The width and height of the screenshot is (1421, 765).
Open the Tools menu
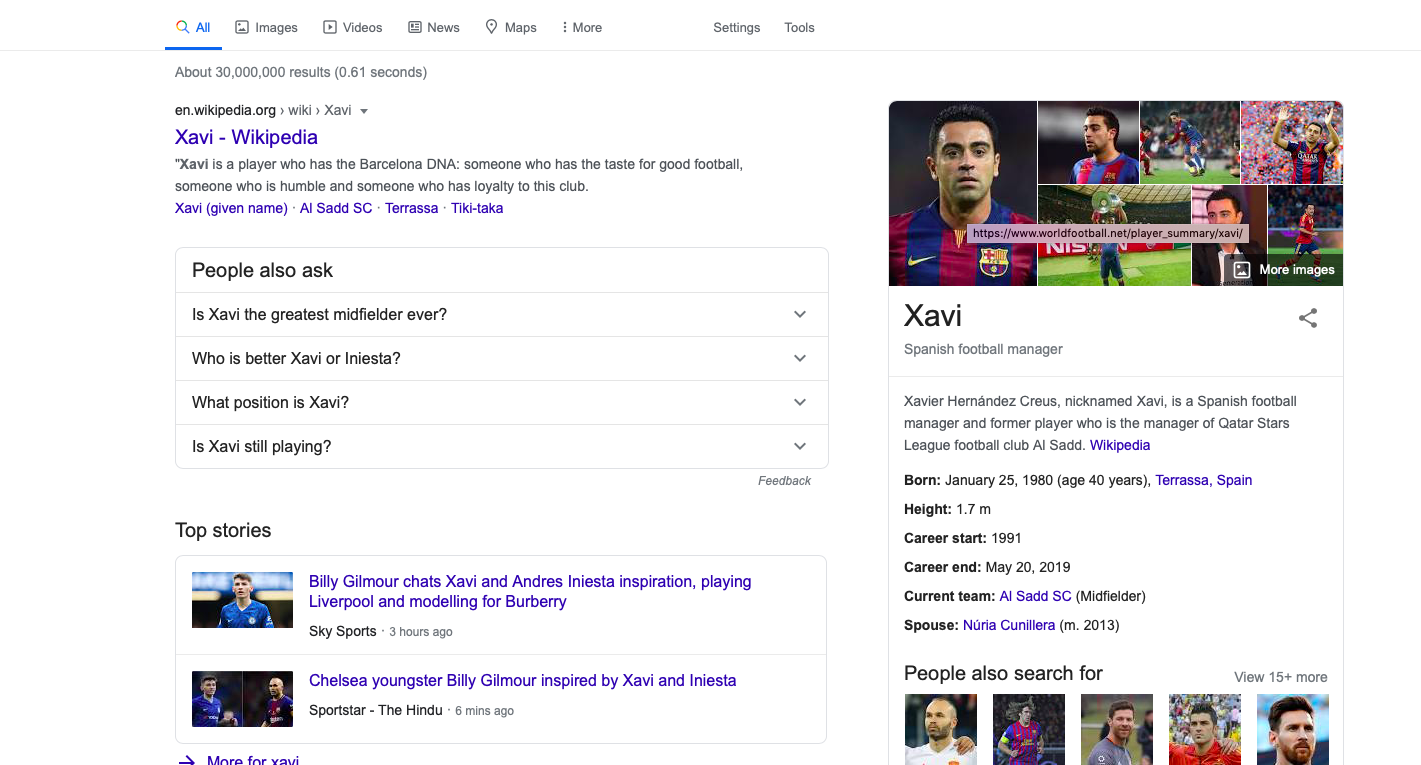pos(799,27)
